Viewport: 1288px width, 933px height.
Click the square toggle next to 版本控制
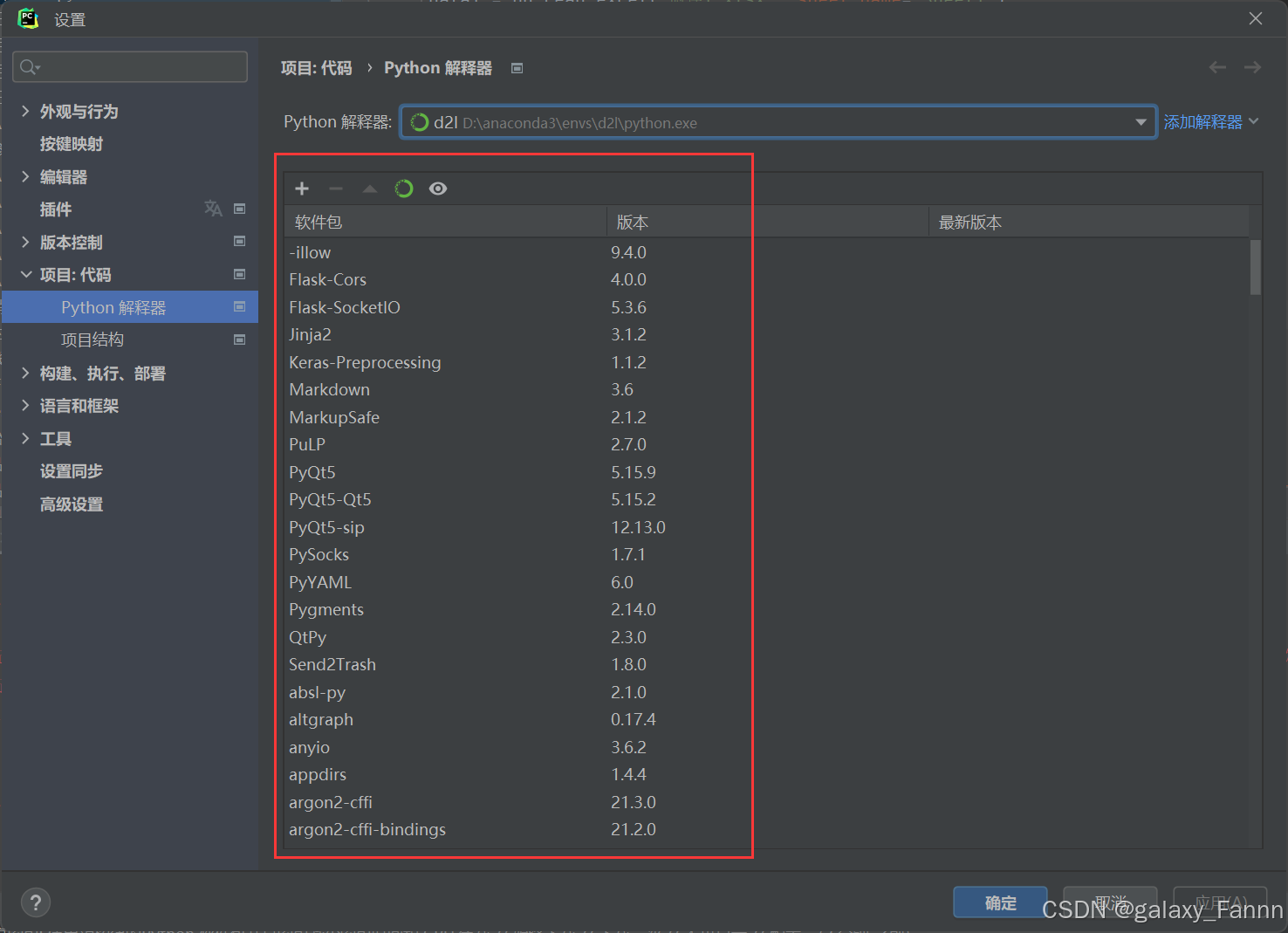click(239, 242)
